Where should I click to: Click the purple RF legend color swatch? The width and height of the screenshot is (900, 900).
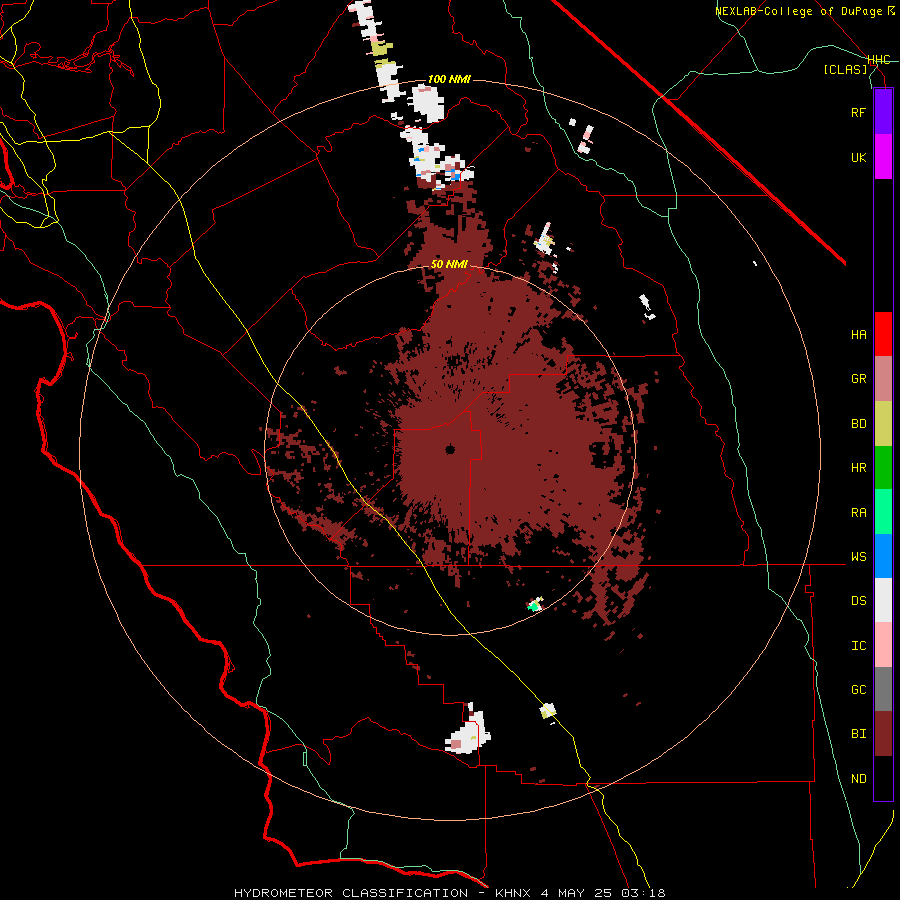883,112
